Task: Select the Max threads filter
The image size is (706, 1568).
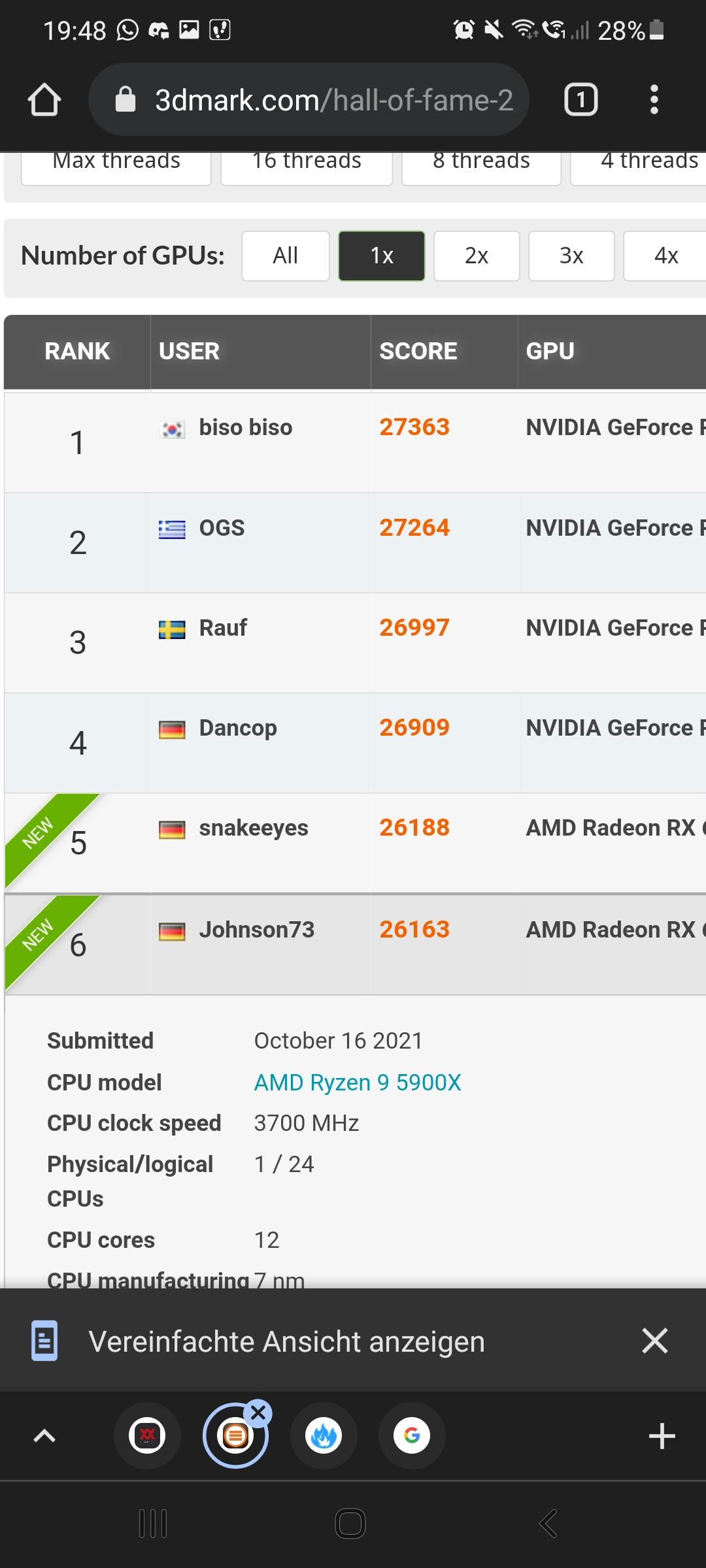Action: pyautogui.click(x=116, y=168)
